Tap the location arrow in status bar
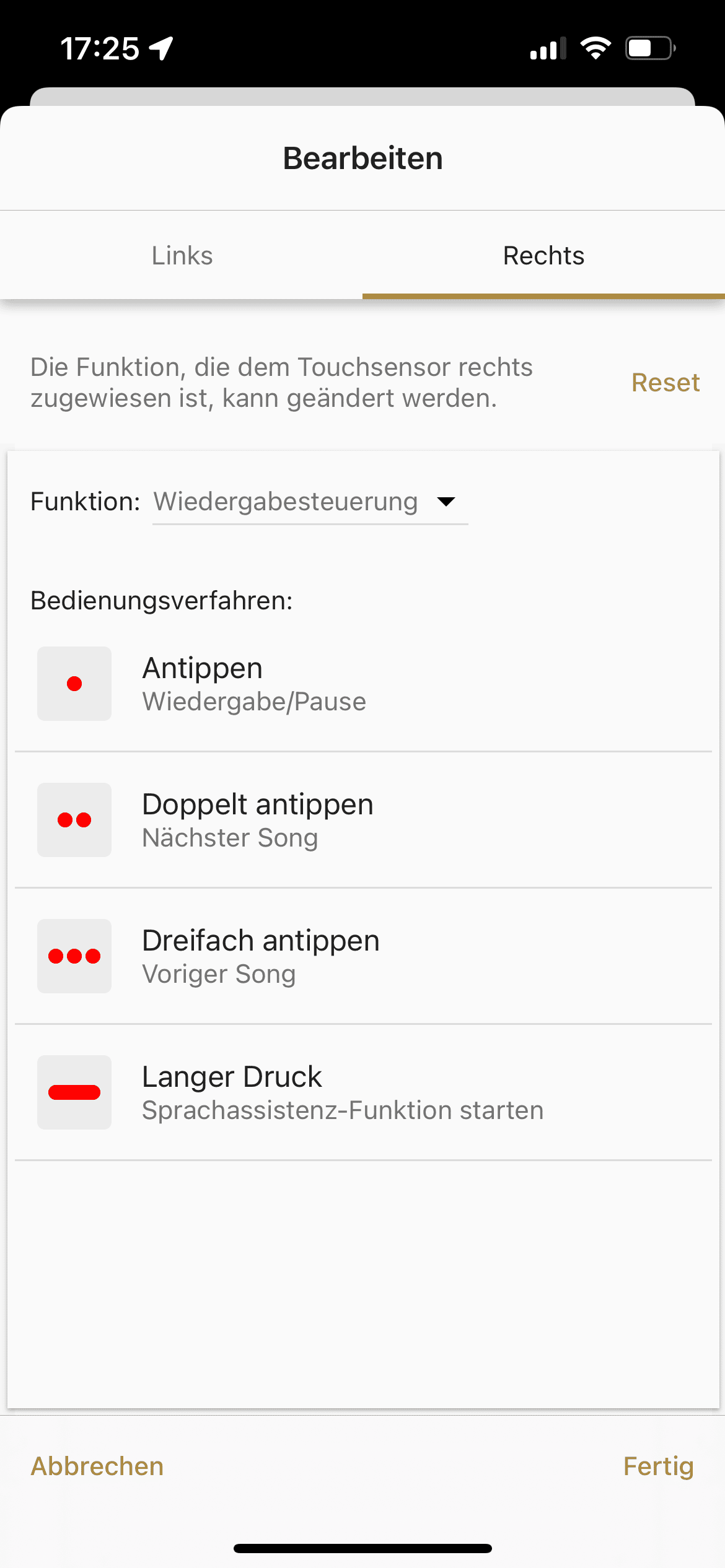Viewport: 725px width, 1568px height. click(x=161, y=48)
